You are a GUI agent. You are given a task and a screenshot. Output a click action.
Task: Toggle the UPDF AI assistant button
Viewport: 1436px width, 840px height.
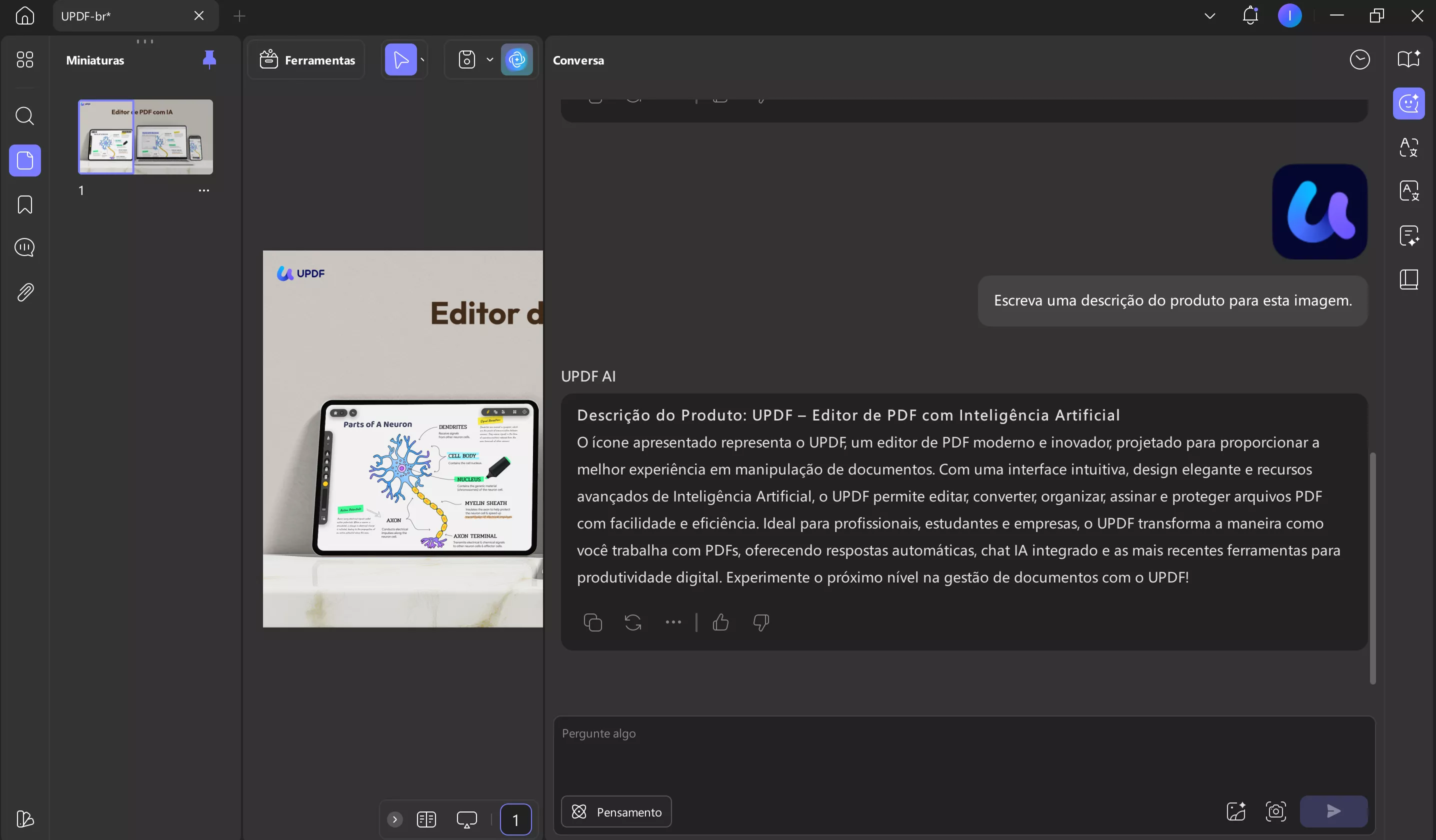tap(517, 59)
